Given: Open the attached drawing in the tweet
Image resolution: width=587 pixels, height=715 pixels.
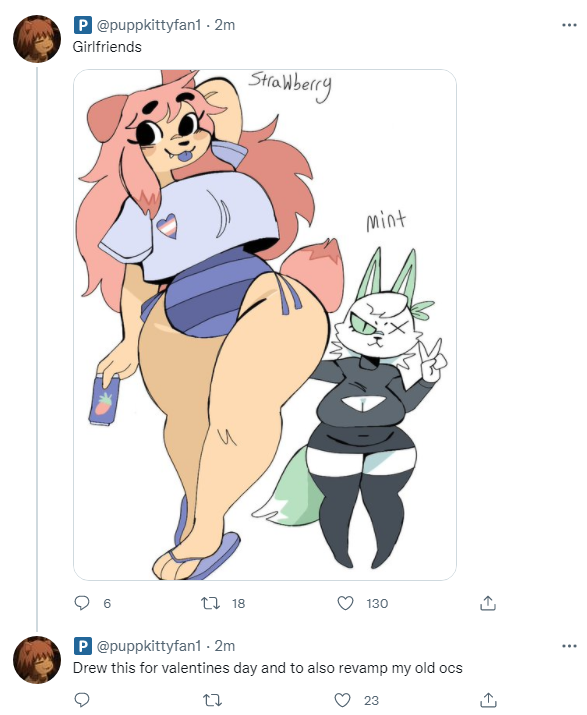Looking at the screenshot, I should [265, 325].
